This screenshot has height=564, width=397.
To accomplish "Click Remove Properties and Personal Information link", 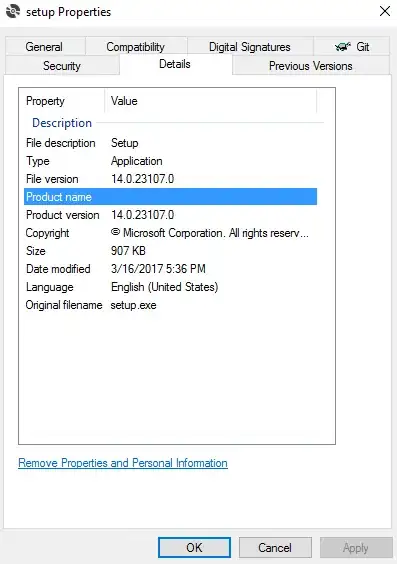I will pos(123,463).
